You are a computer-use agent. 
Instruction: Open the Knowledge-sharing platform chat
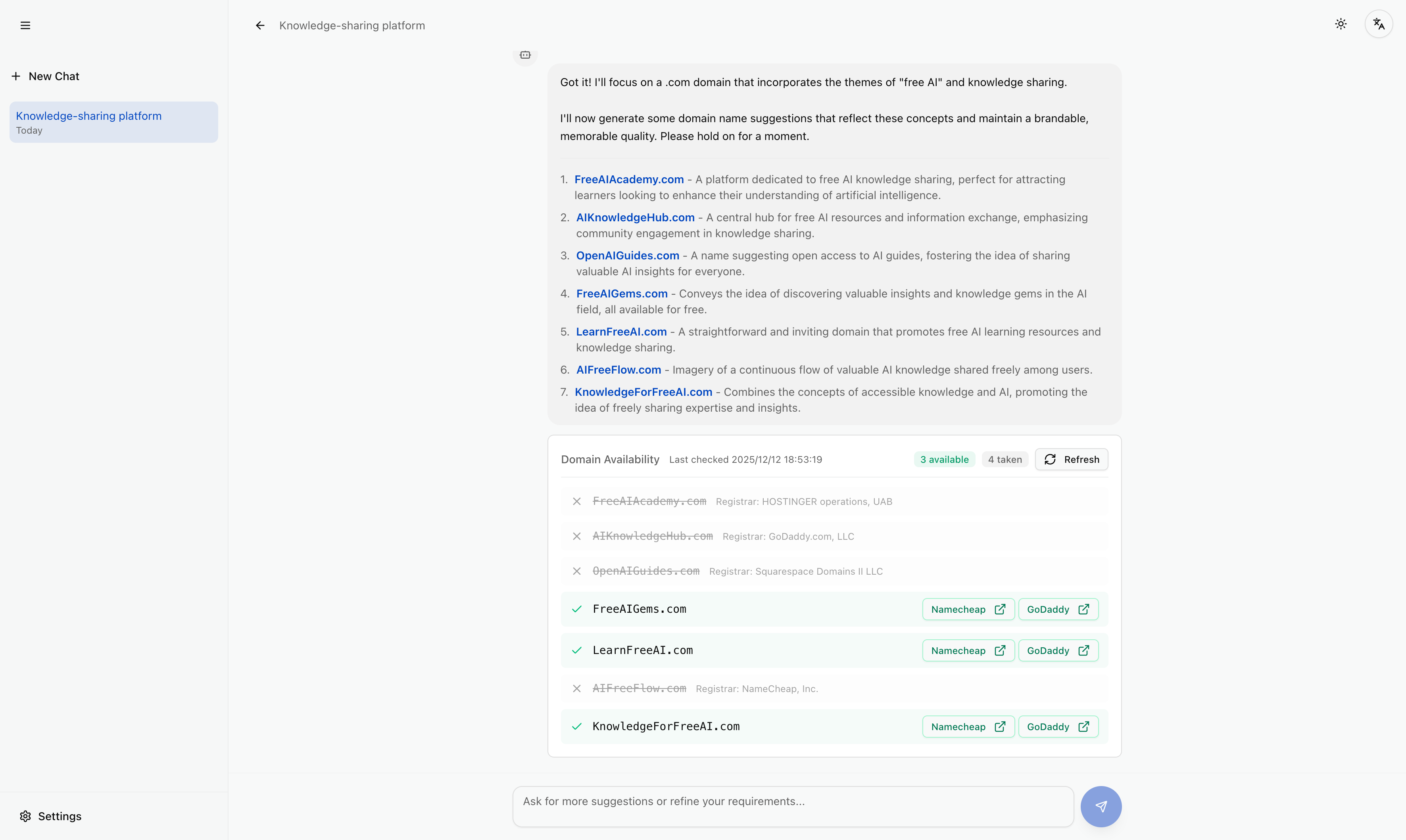pyautogui.click(x=113, y=122)
